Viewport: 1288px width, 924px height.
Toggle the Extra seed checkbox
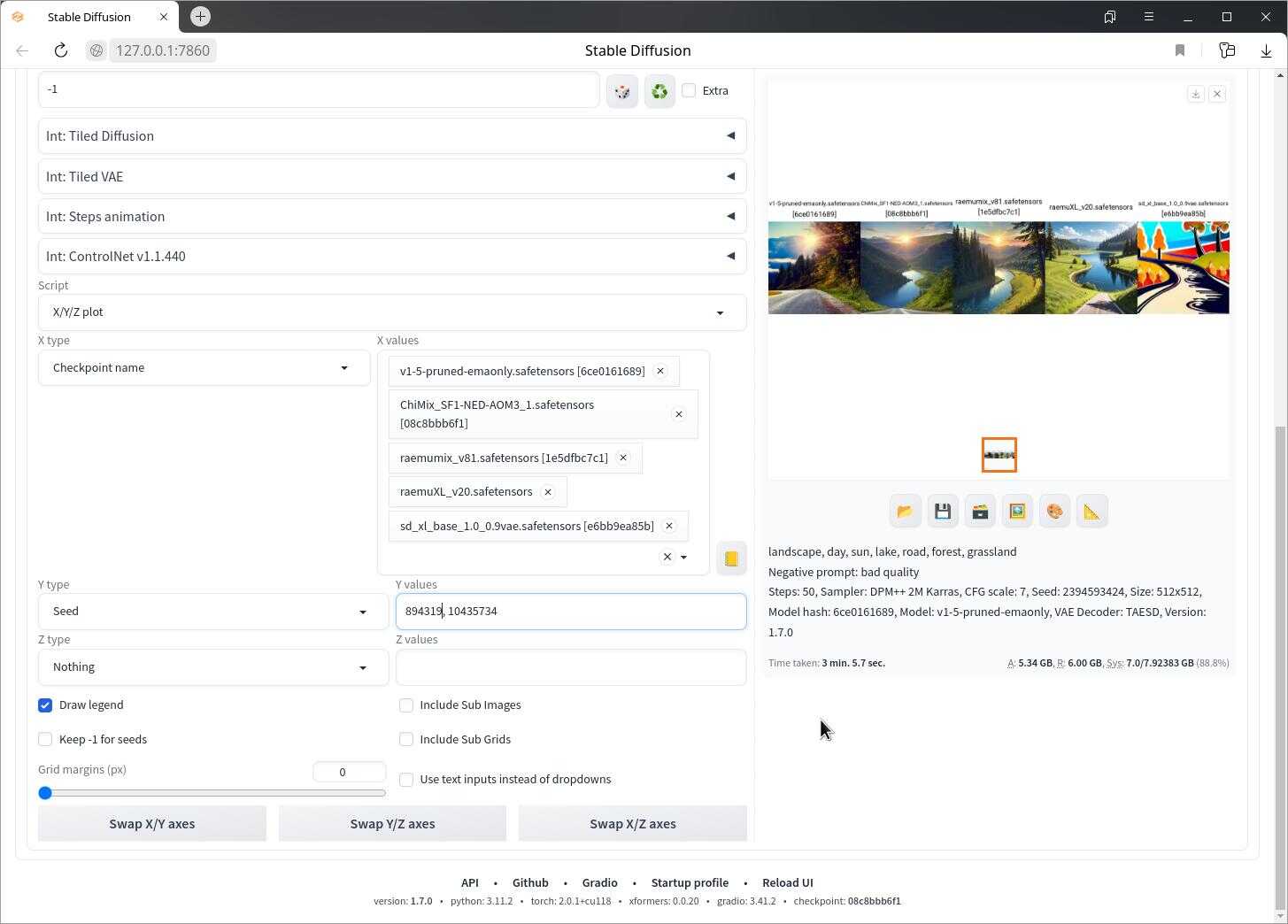click(689, 90)
